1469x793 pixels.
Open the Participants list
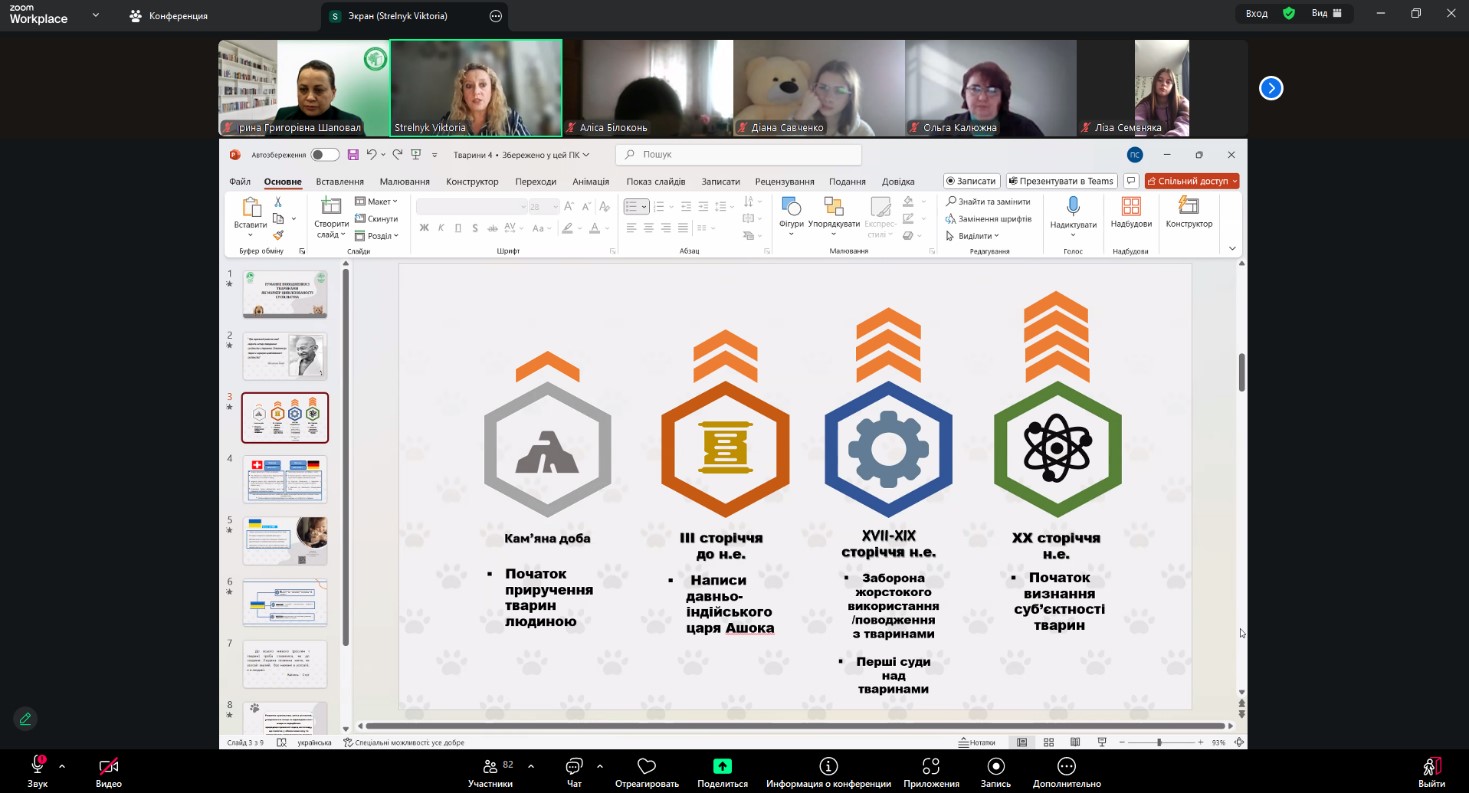(490, 767)
